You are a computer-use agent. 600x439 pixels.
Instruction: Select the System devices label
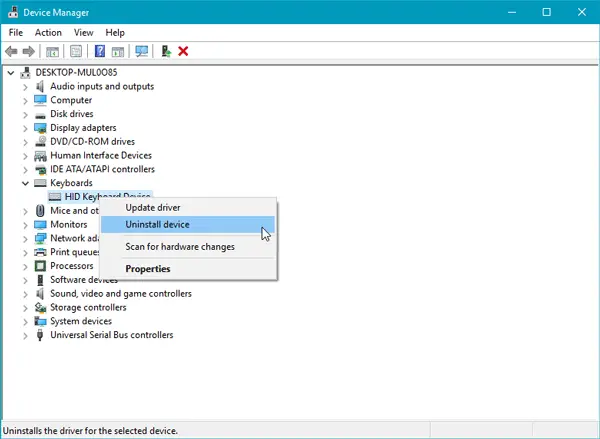81,321
